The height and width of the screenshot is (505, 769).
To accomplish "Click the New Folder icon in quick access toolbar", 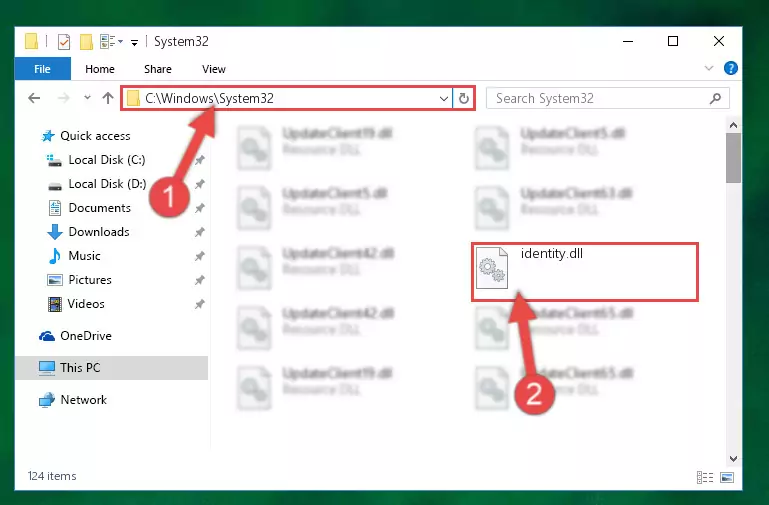I will (x=86, y=42).
